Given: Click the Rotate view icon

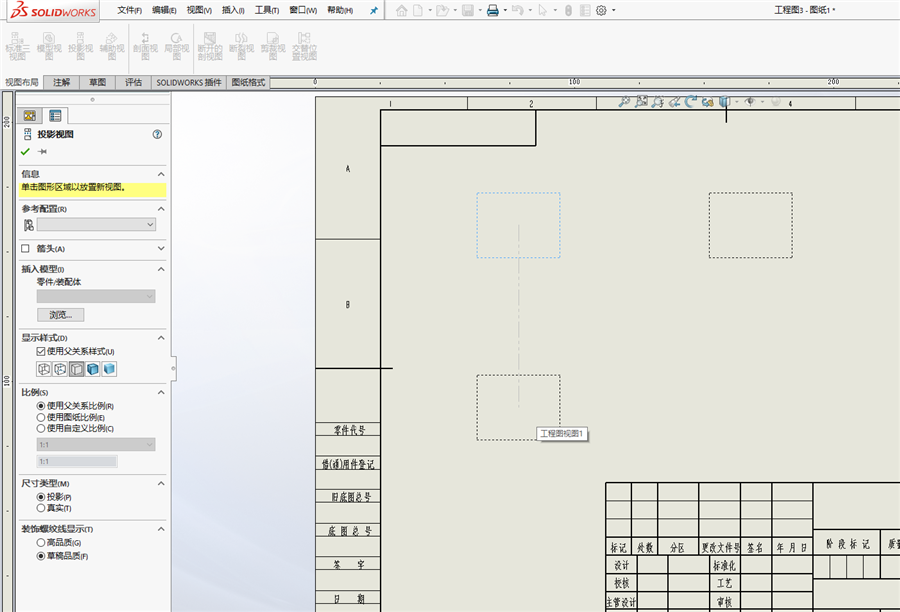Looking at the screenshot, I should [x=690, y=102].
